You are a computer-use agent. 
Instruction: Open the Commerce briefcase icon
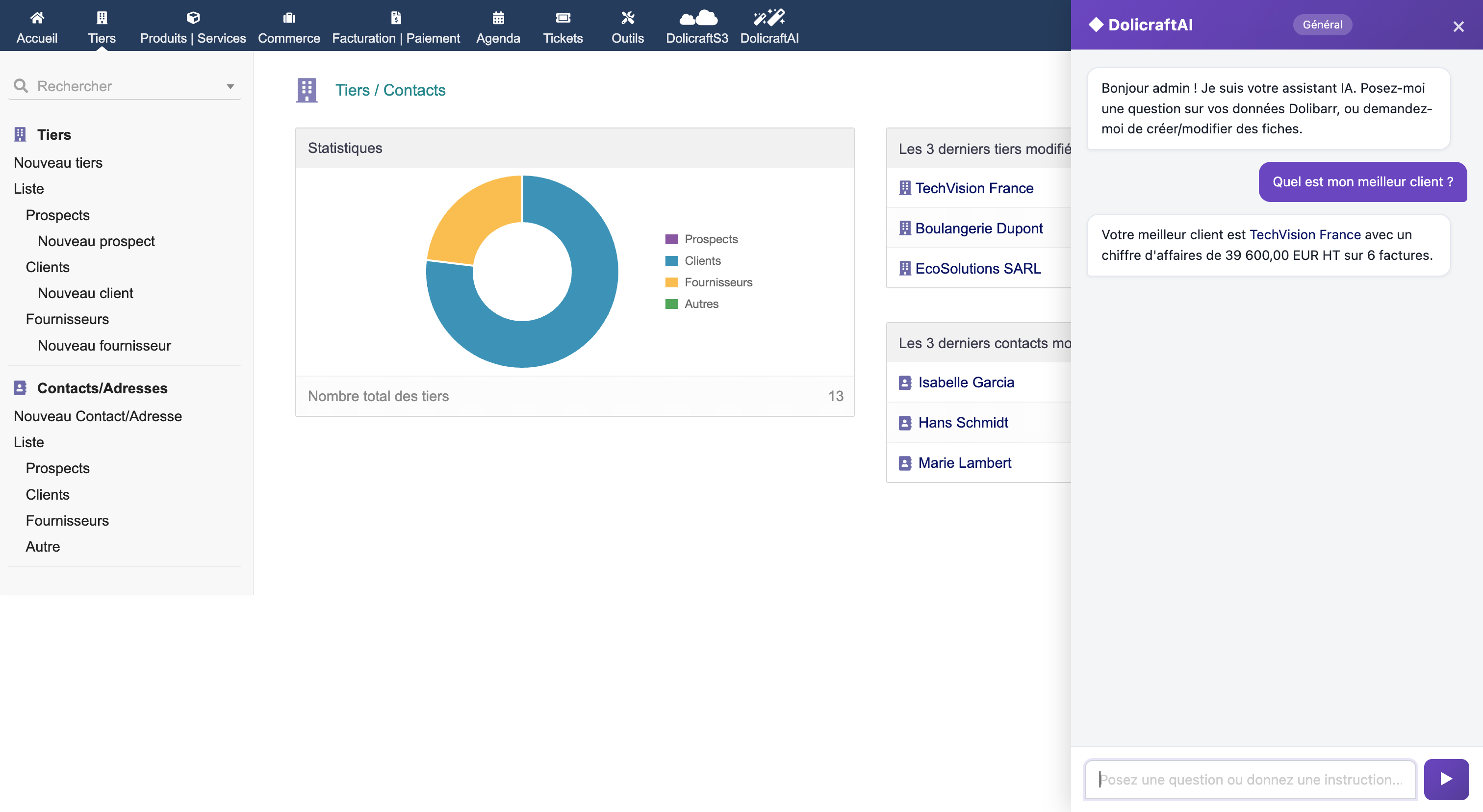(289, 18)
